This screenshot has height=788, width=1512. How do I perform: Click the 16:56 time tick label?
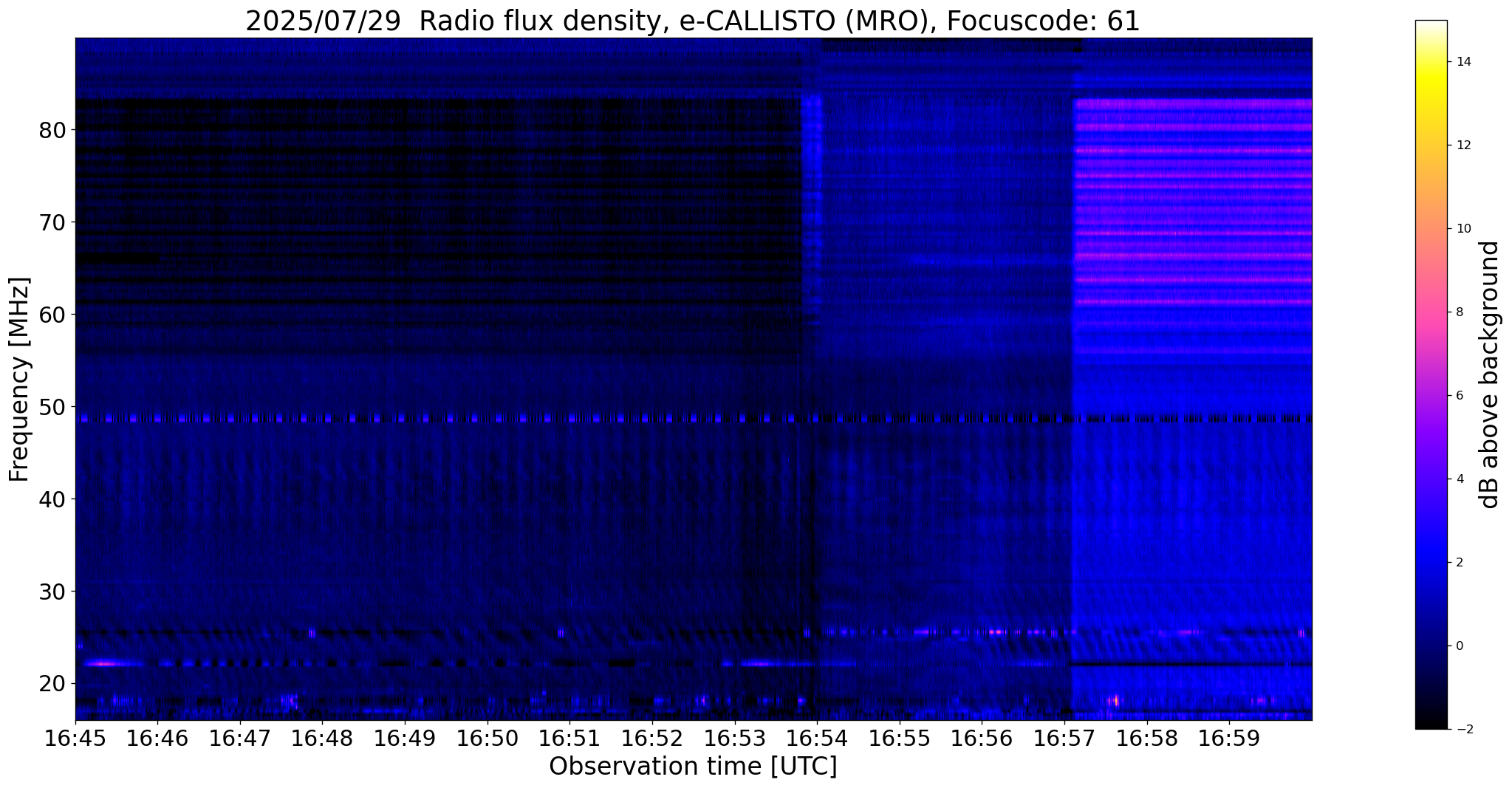982,738
